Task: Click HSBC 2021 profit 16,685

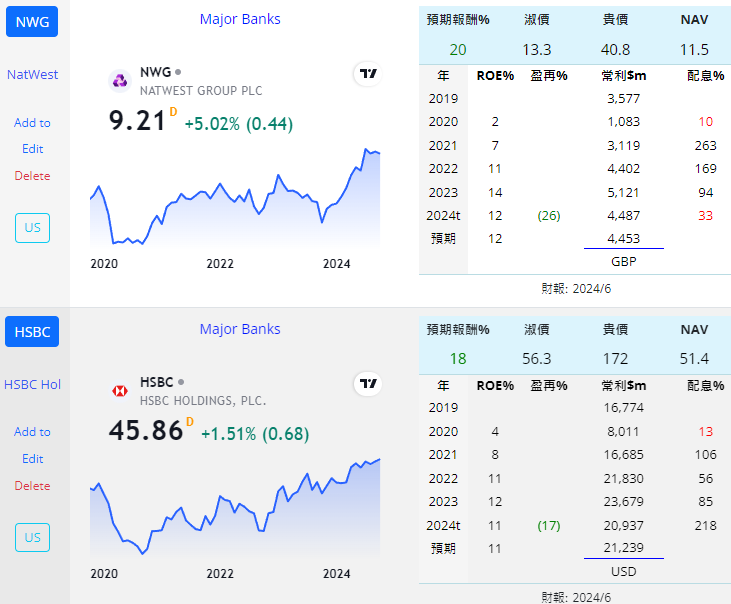Action: coord(623,455)
